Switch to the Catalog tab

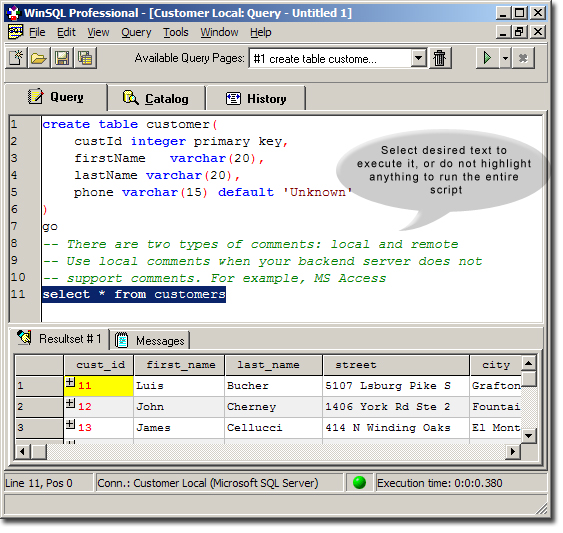tap(157, 98)
